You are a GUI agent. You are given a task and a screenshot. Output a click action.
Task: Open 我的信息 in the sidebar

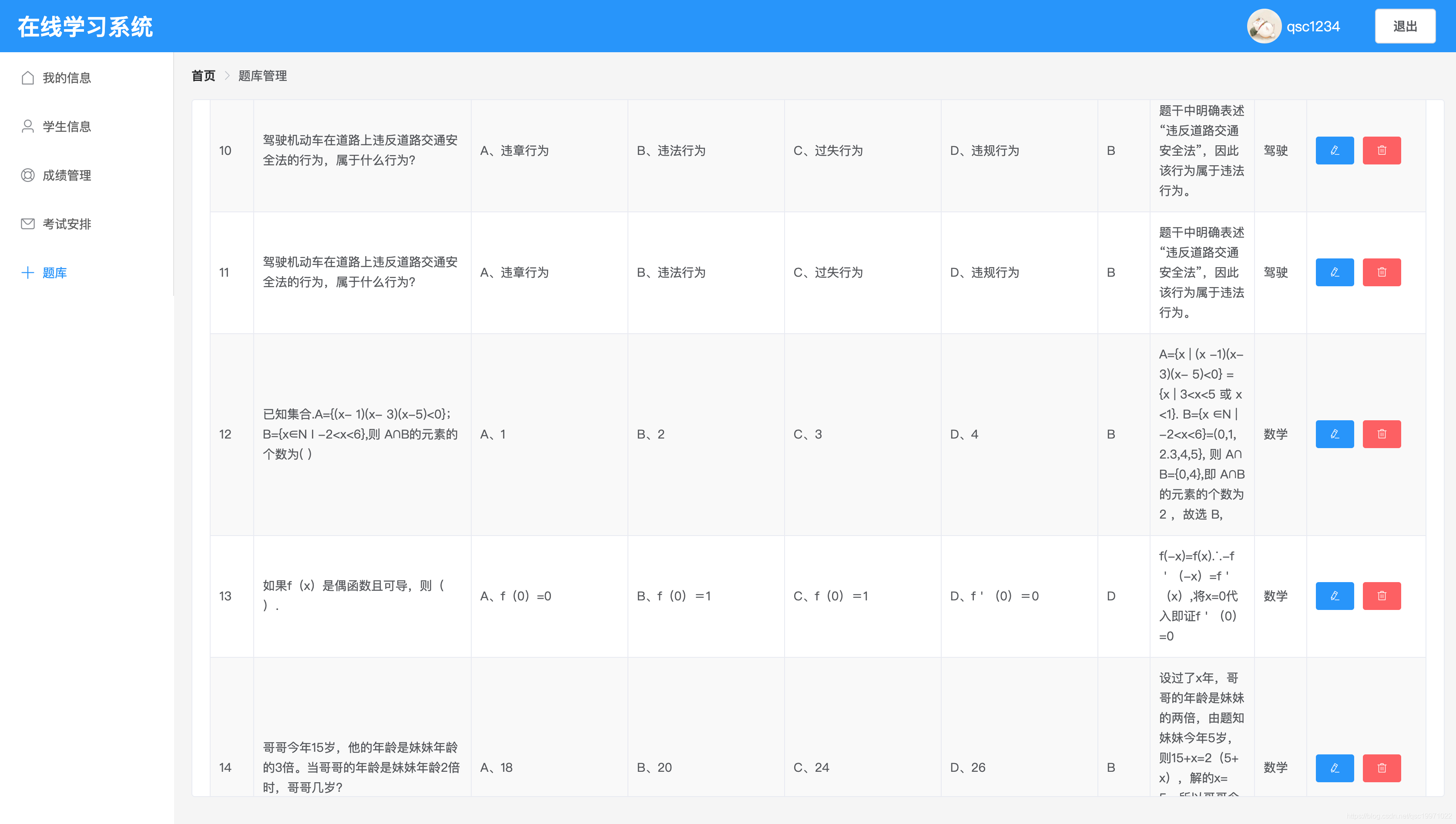click(x=67, y=78)
